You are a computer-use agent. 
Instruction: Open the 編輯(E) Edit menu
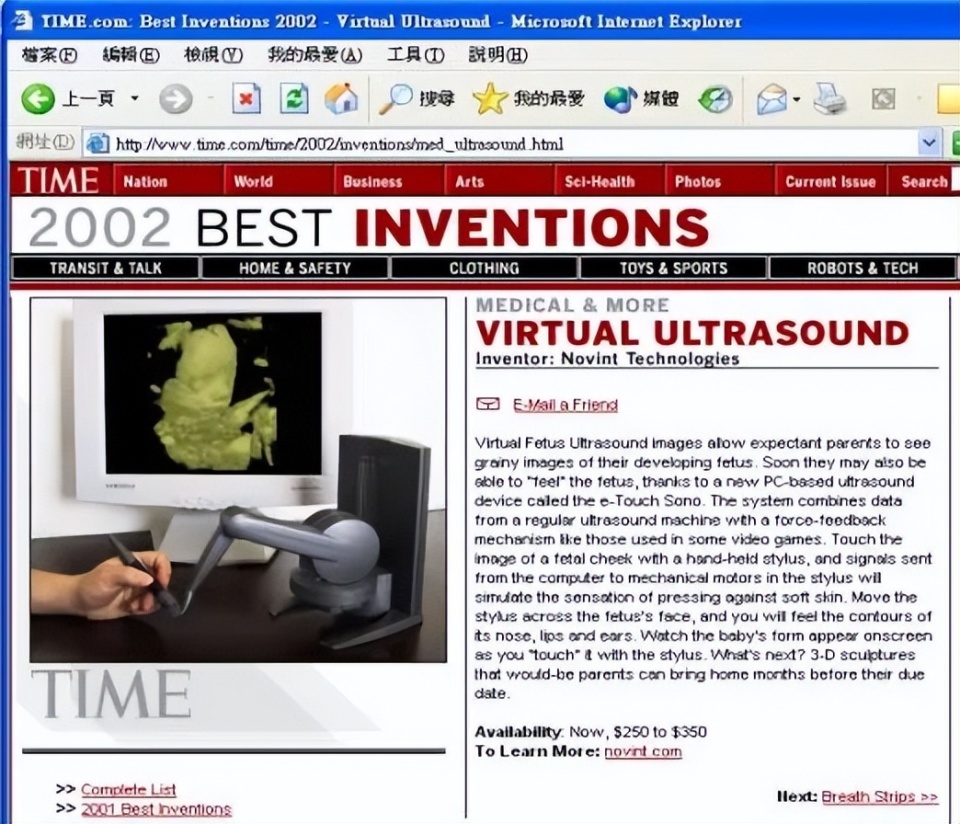131,55
